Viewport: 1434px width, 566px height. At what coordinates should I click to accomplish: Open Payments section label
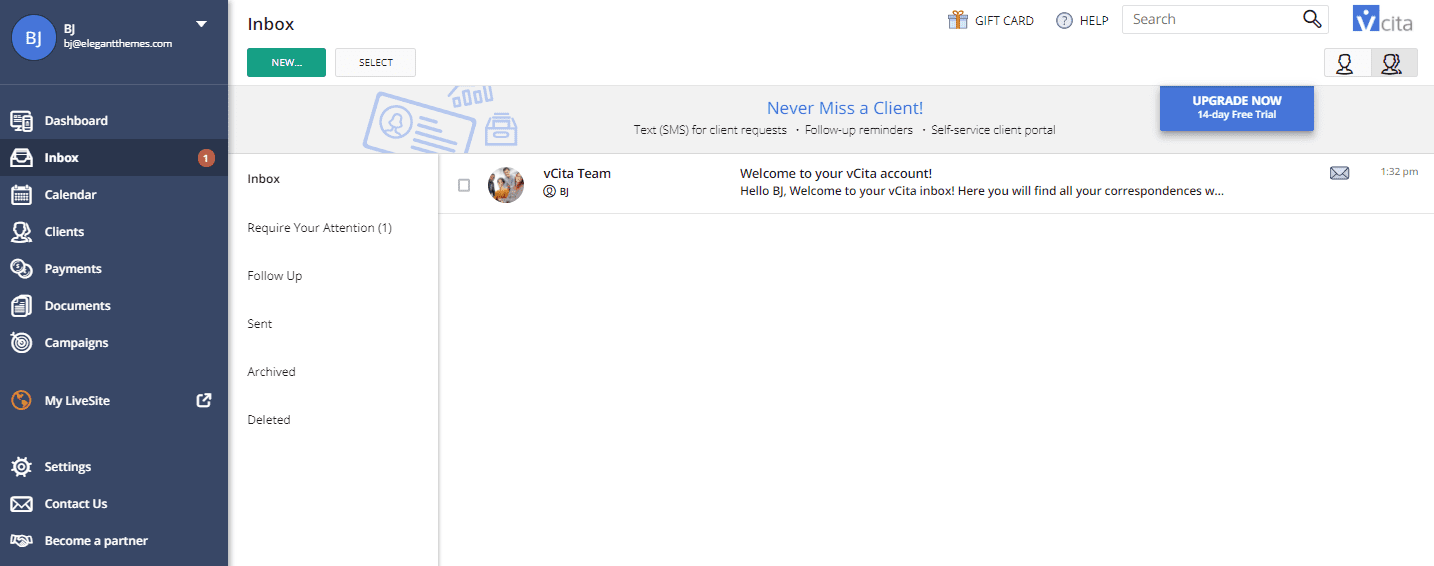click(x=73, y=269)
